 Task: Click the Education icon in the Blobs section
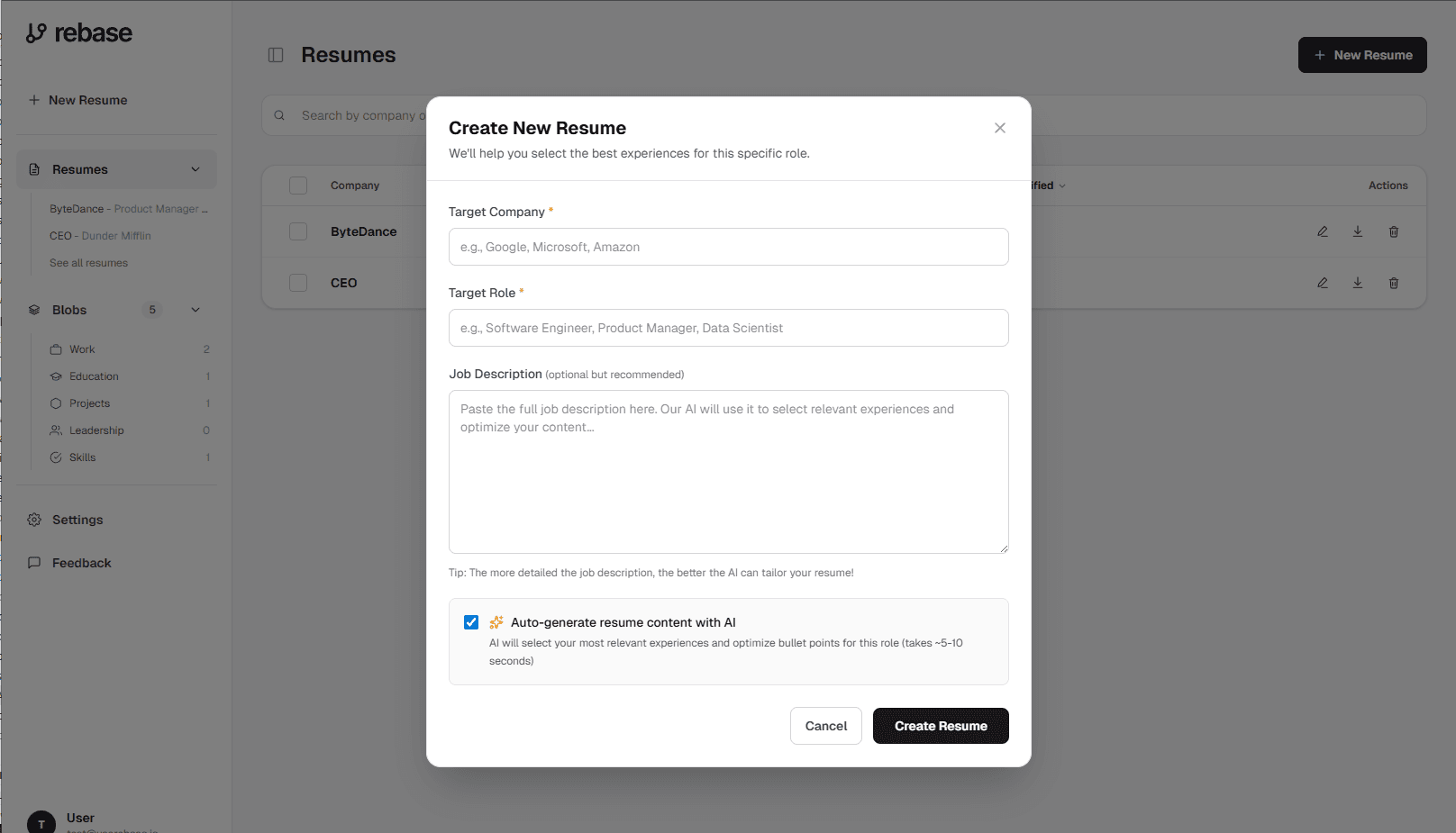(56, 376)
